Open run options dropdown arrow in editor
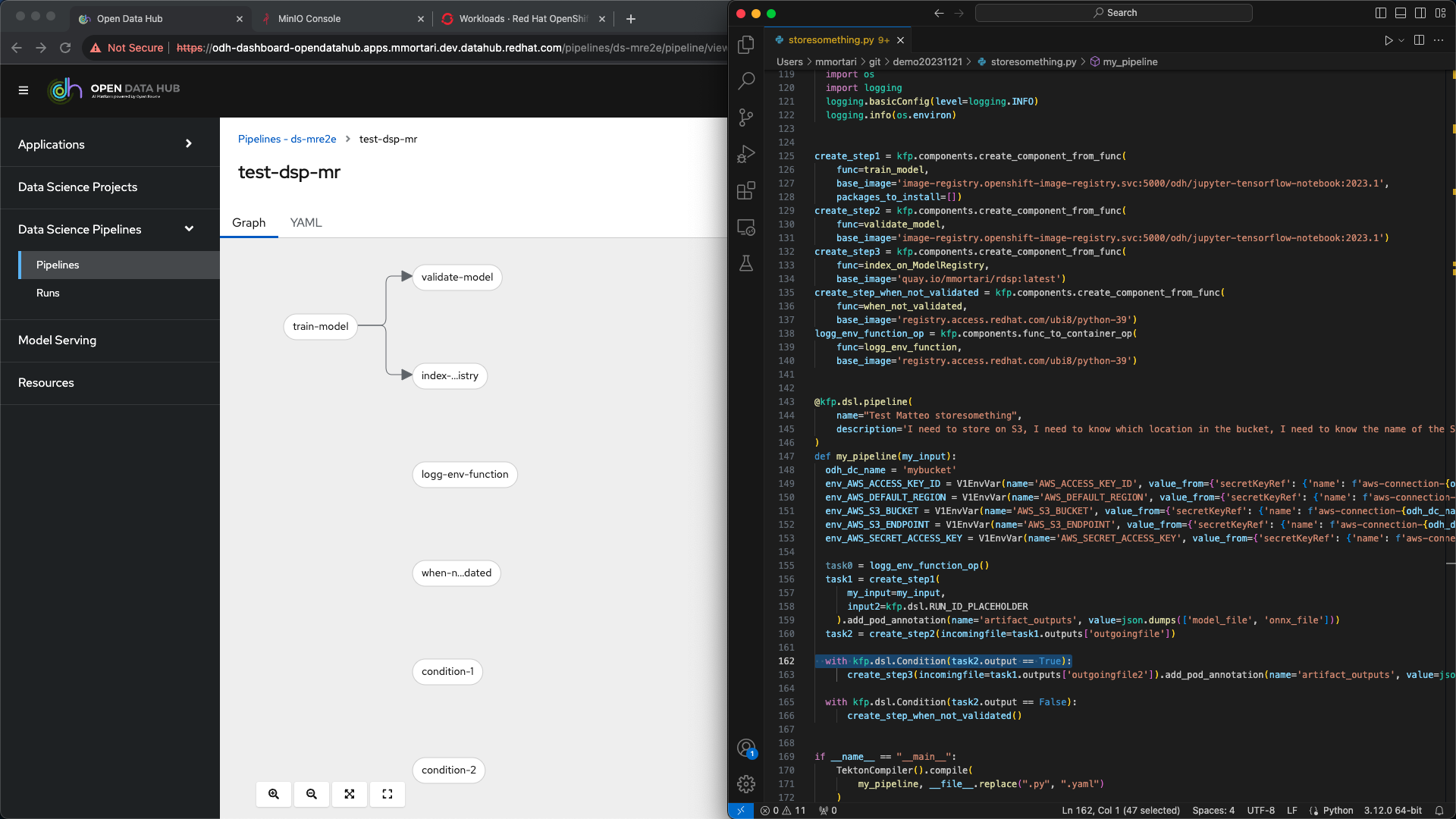The image size is (1456, 819). pos(1401,40)
